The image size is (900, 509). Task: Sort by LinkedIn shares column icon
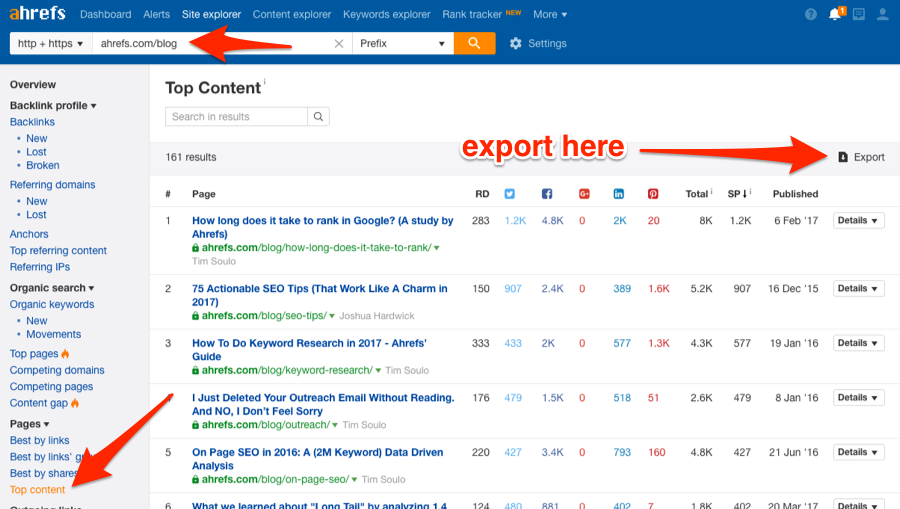pyautogui.click(x=619, y=194)
